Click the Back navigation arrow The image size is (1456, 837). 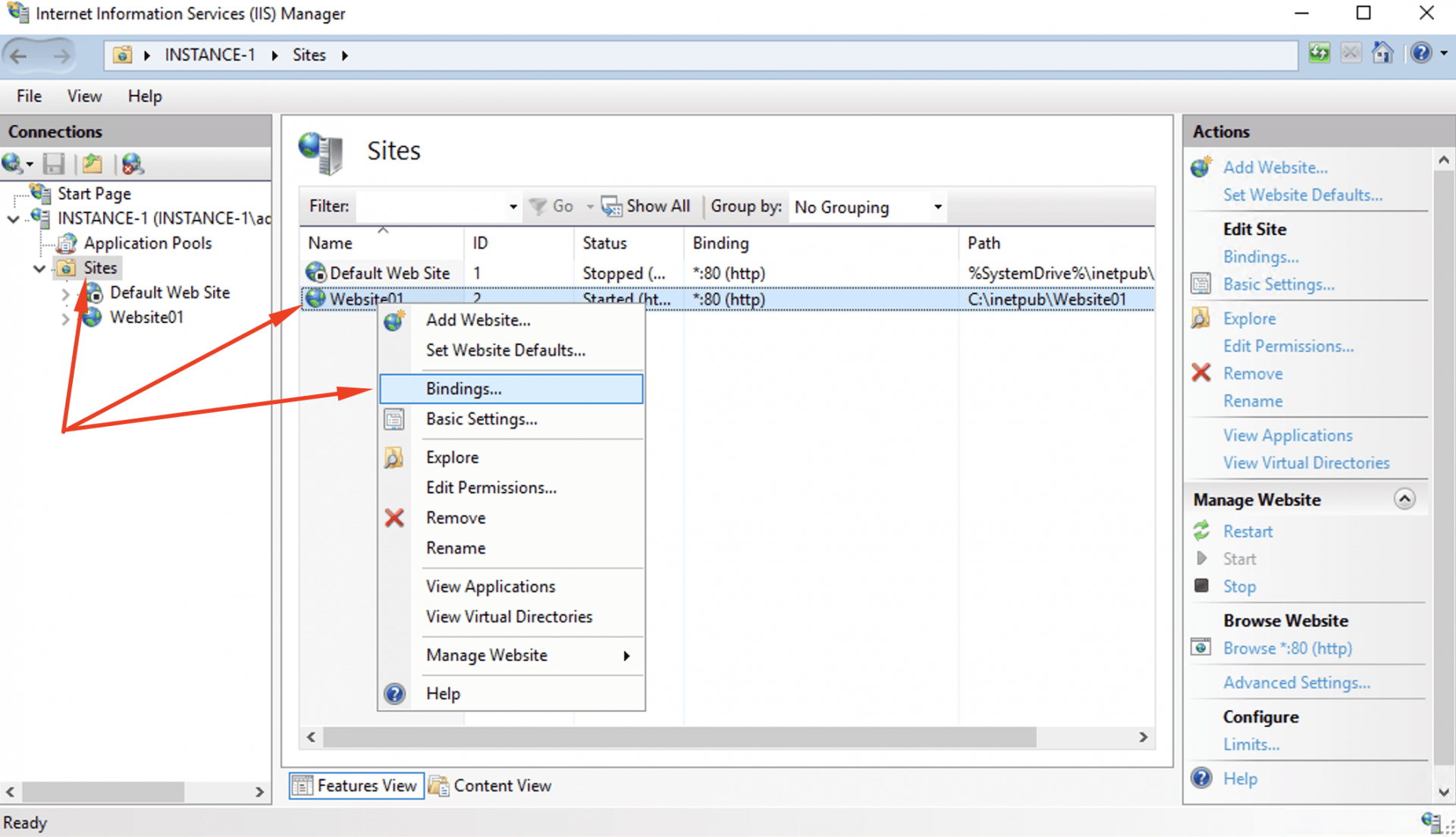click(18, 55)
